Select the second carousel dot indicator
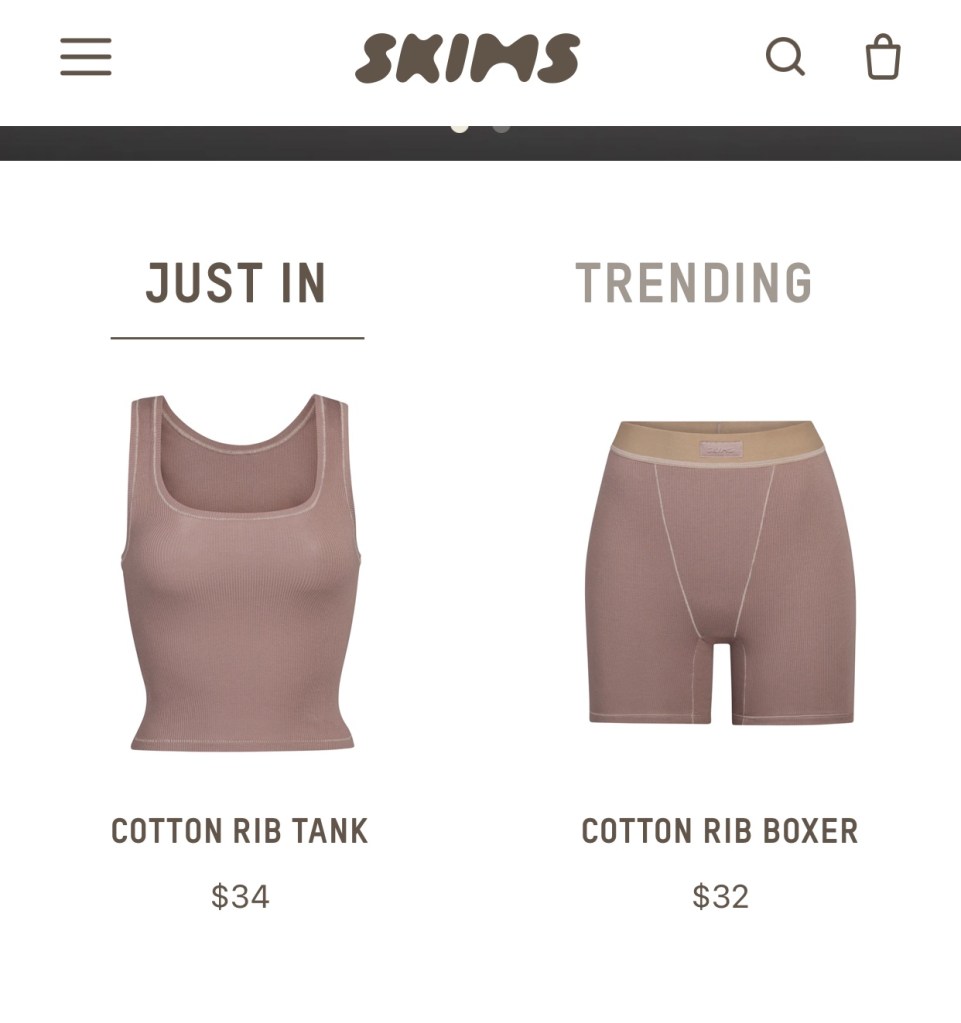Image resolution: width=961 pixels, height=1023 pixels. tap(501, 128)
